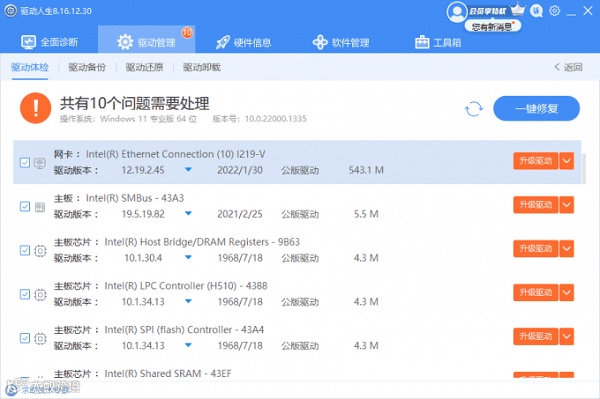Select Intel(R) SPI (flash) Controller - 43A4

click(x=184, y=330)
